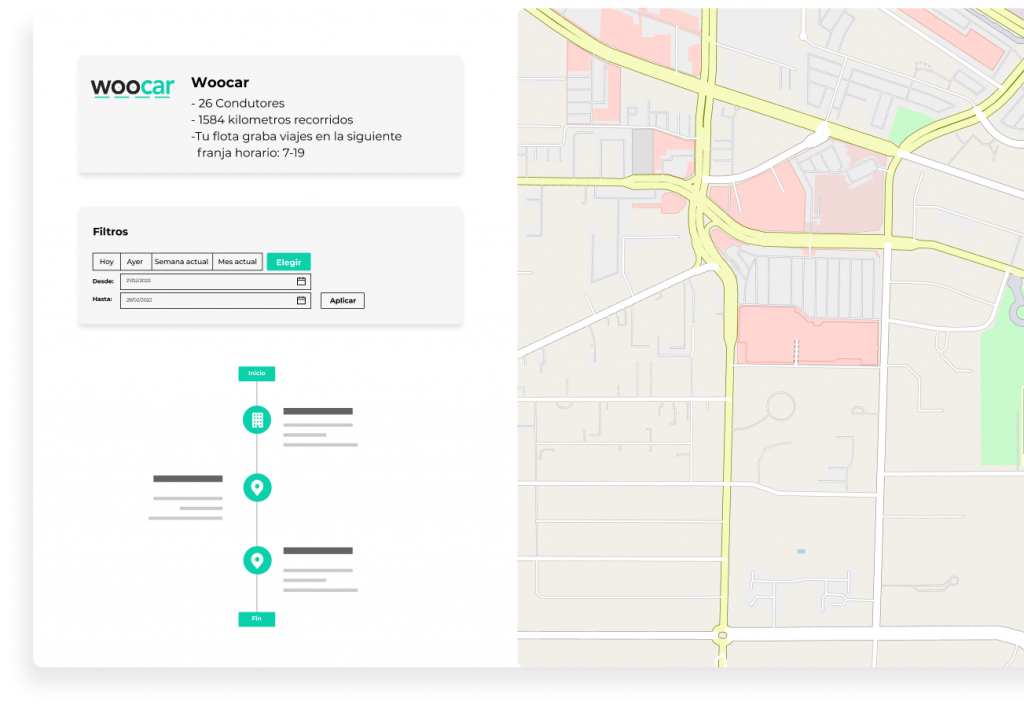The height and width of the screenshot is (709, 1024).
Task: Click the Elegir button
Action: pos(288,261)
